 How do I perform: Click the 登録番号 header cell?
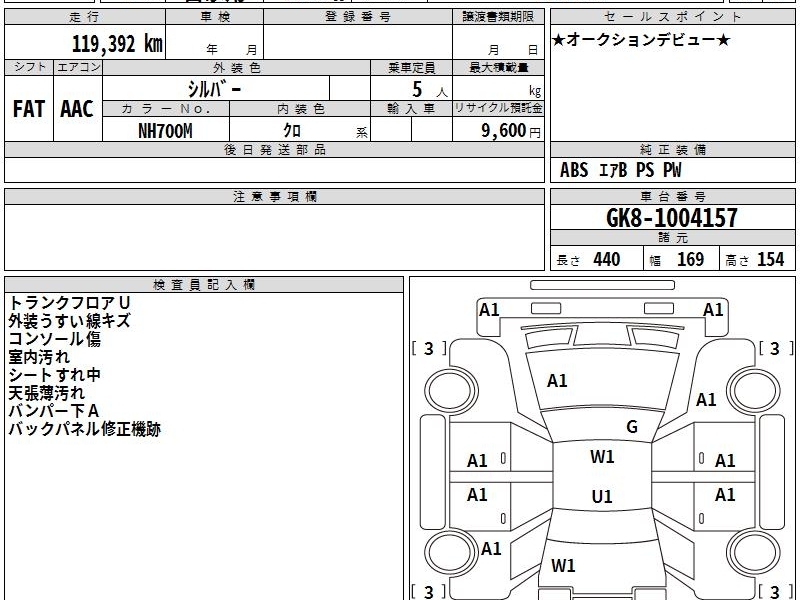358,17
